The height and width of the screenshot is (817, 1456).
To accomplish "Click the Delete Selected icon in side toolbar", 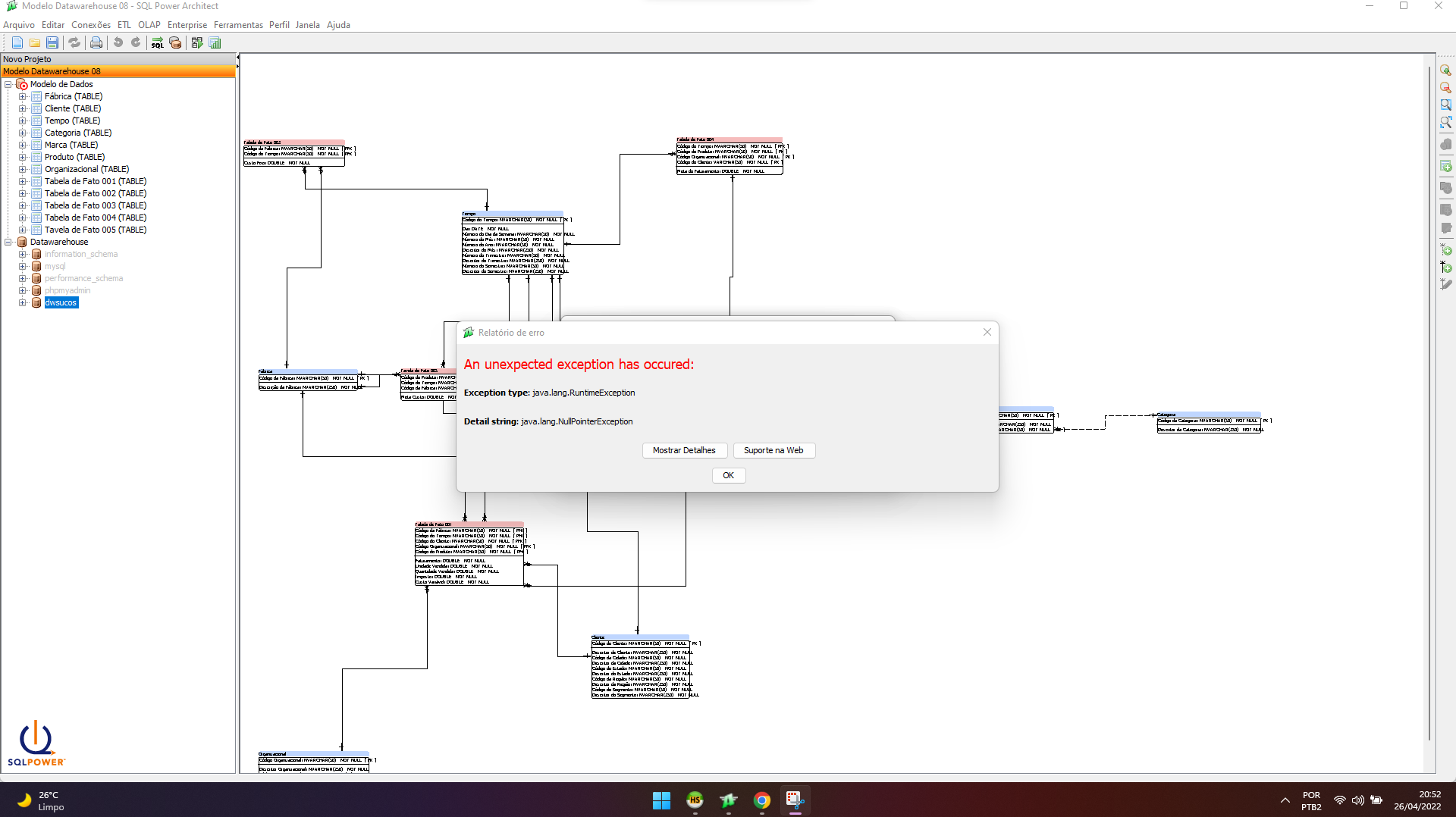I will click(1445, 144).
